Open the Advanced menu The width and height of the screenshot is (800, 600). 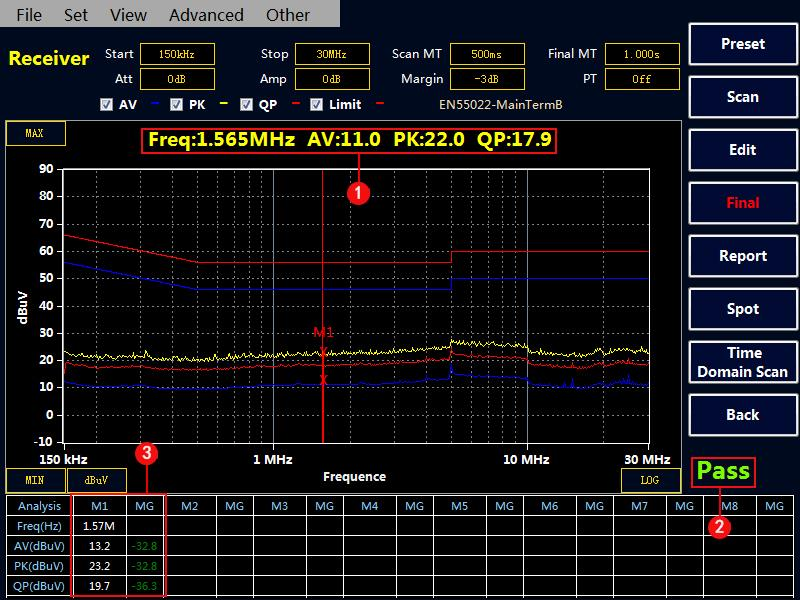coord(206,15)
